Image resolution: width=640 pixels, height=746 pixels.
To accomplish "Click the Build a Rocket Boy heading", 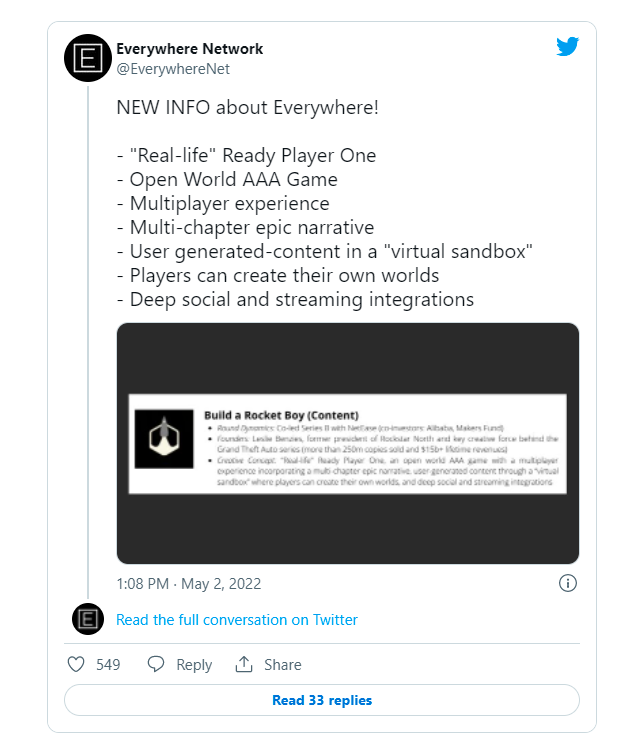I will [x=281, y=415].
